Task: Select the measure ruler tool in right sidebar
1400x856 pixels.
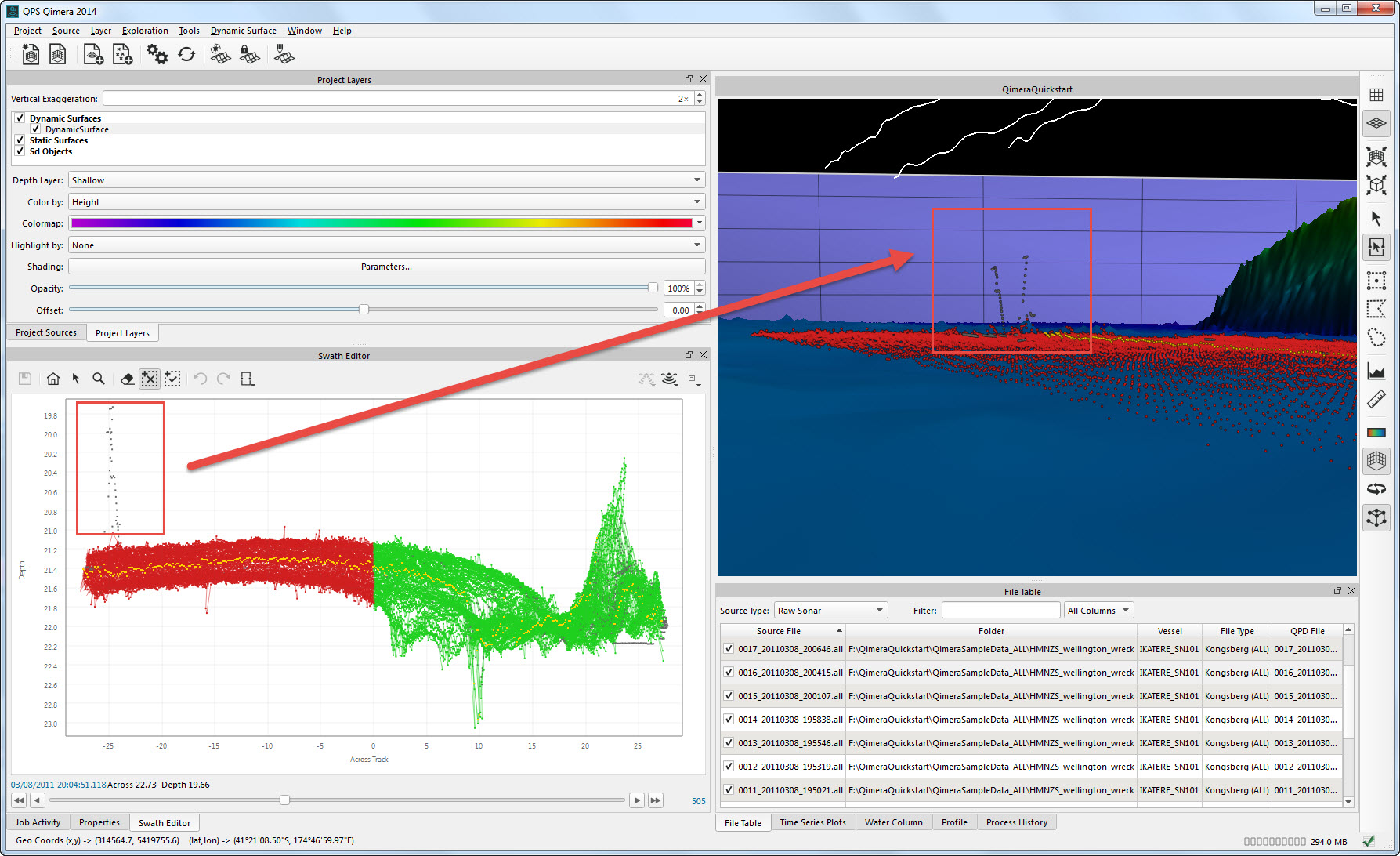Action: pos(1376,401)
